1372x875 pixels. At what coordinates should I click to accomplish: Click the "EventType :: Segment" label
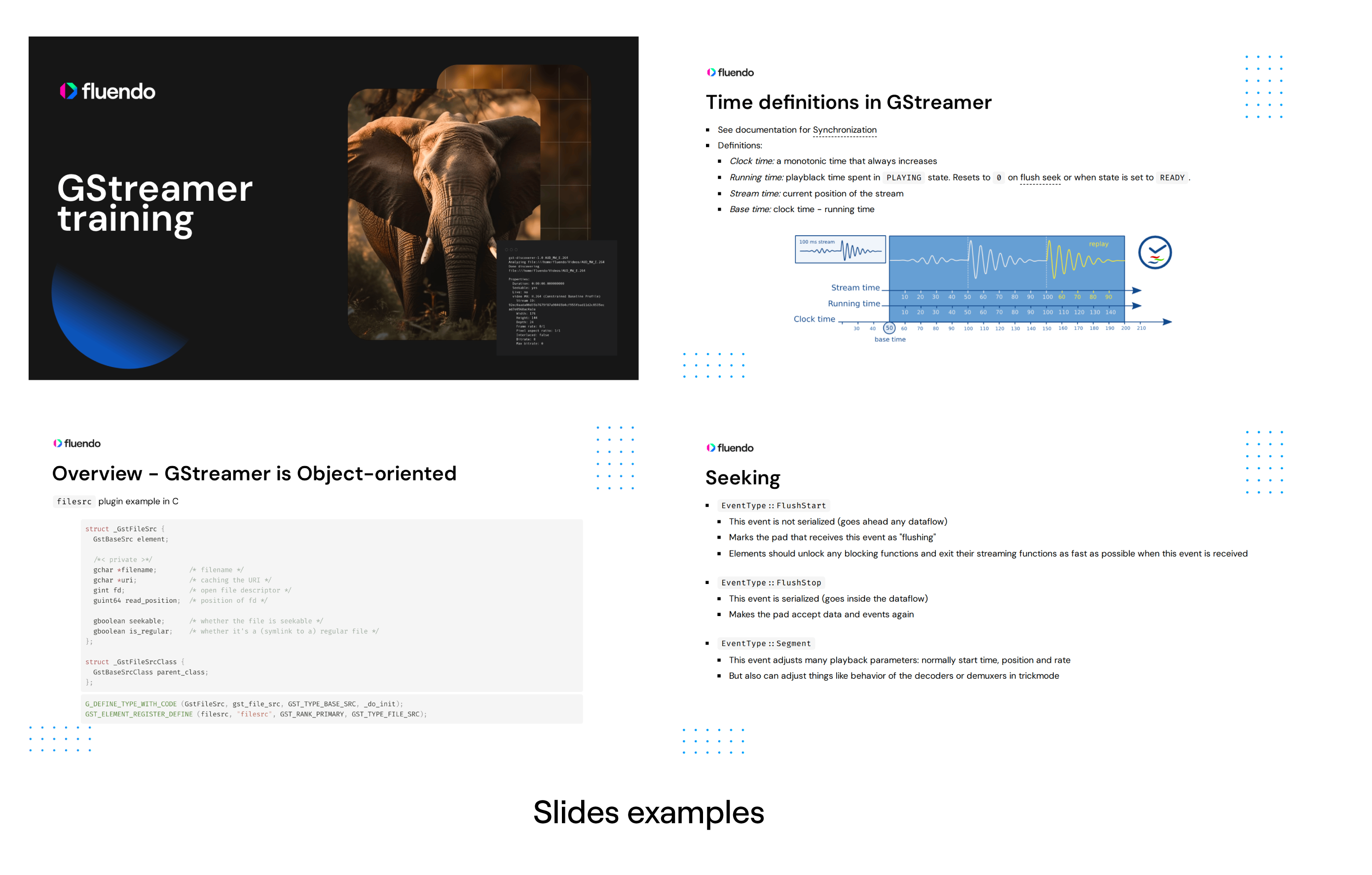766,644
